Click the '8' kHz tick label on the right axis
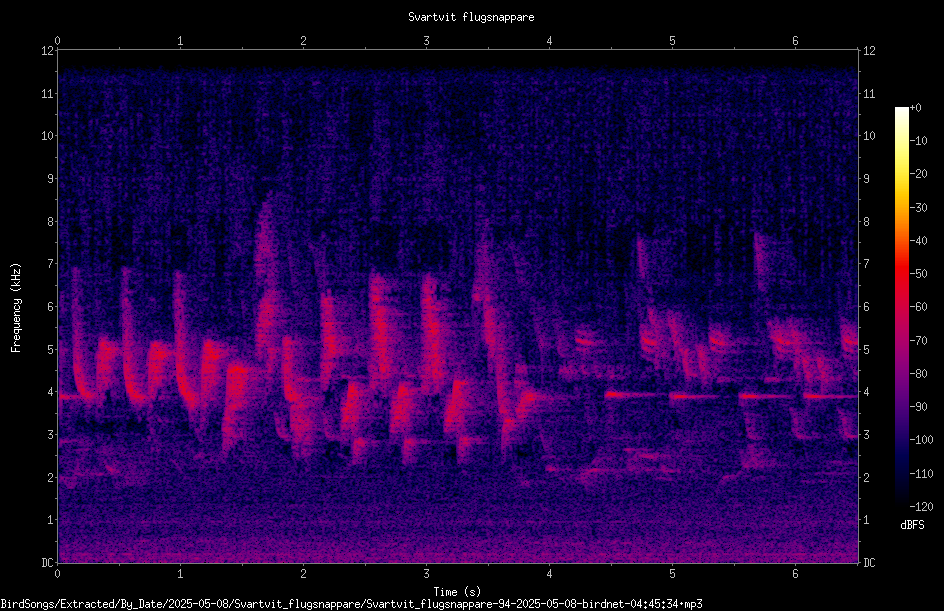Image resolution: width=944 pixels, height=611 pixels. (866, 222)
